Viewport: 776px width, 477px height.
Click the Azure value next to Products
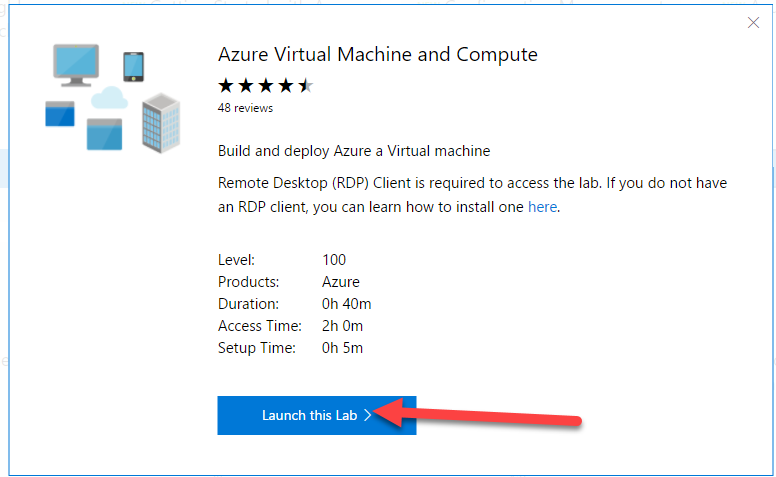click(340, 282)
